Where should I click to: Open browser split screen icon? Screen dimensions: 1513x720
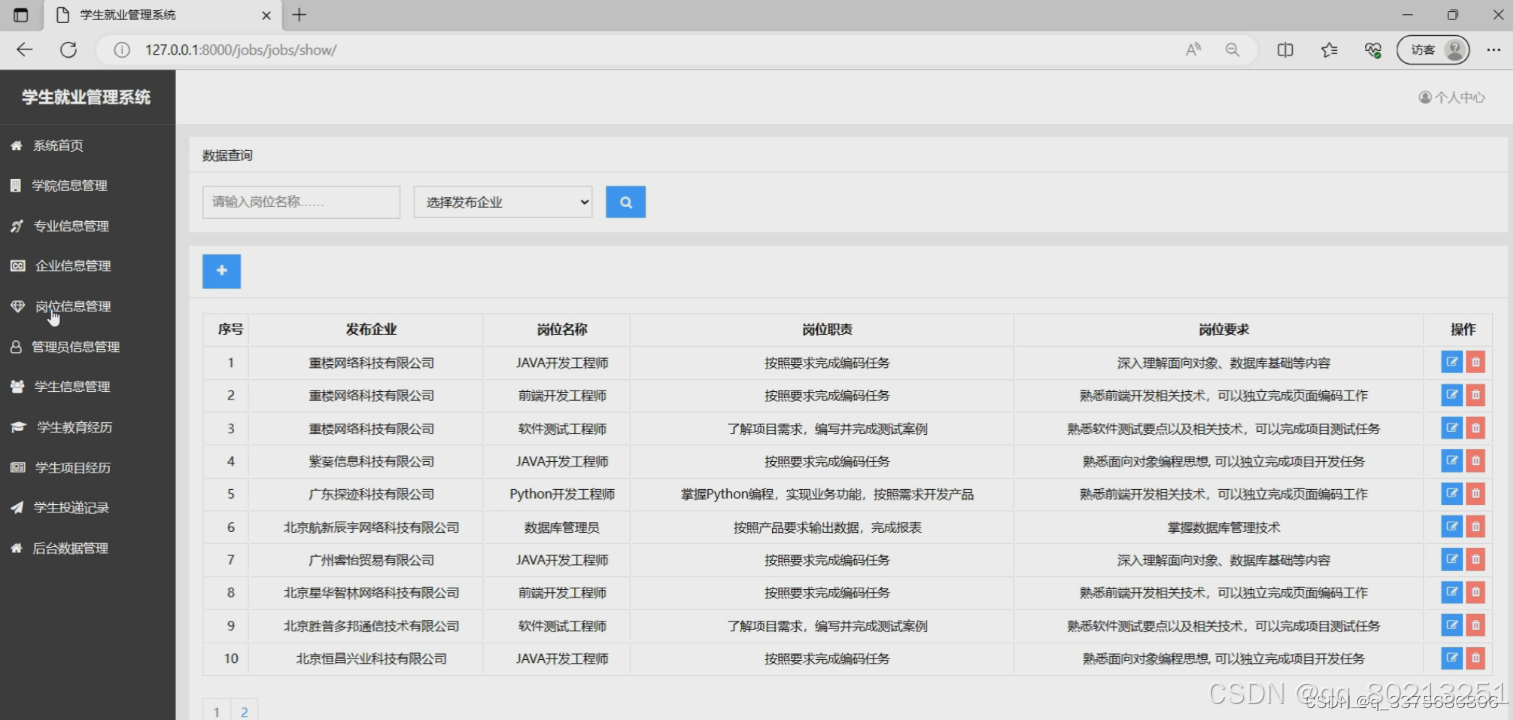[1285, 49]
